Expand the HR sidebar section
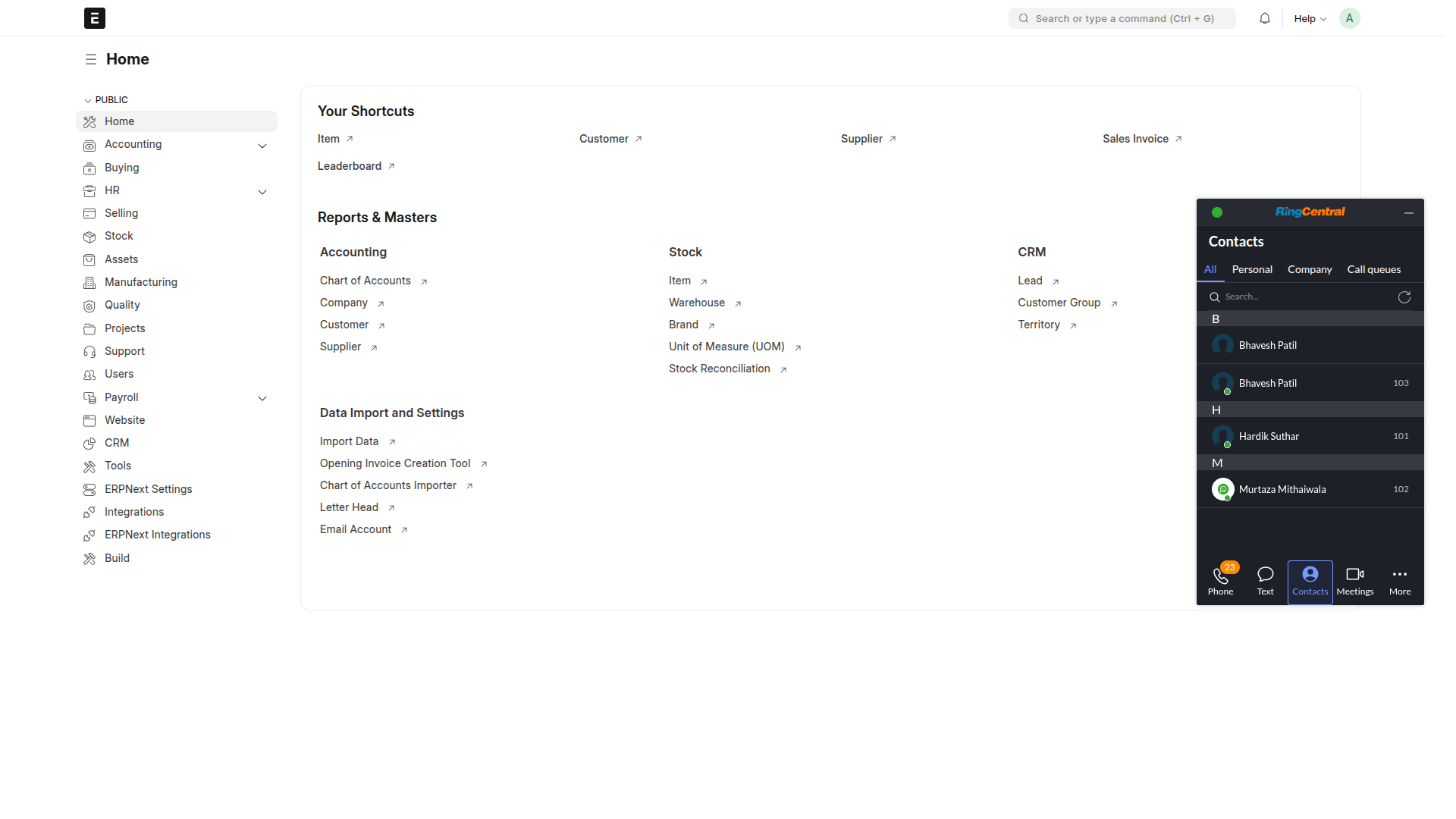Screen dimensions: 1456x819 262,192
